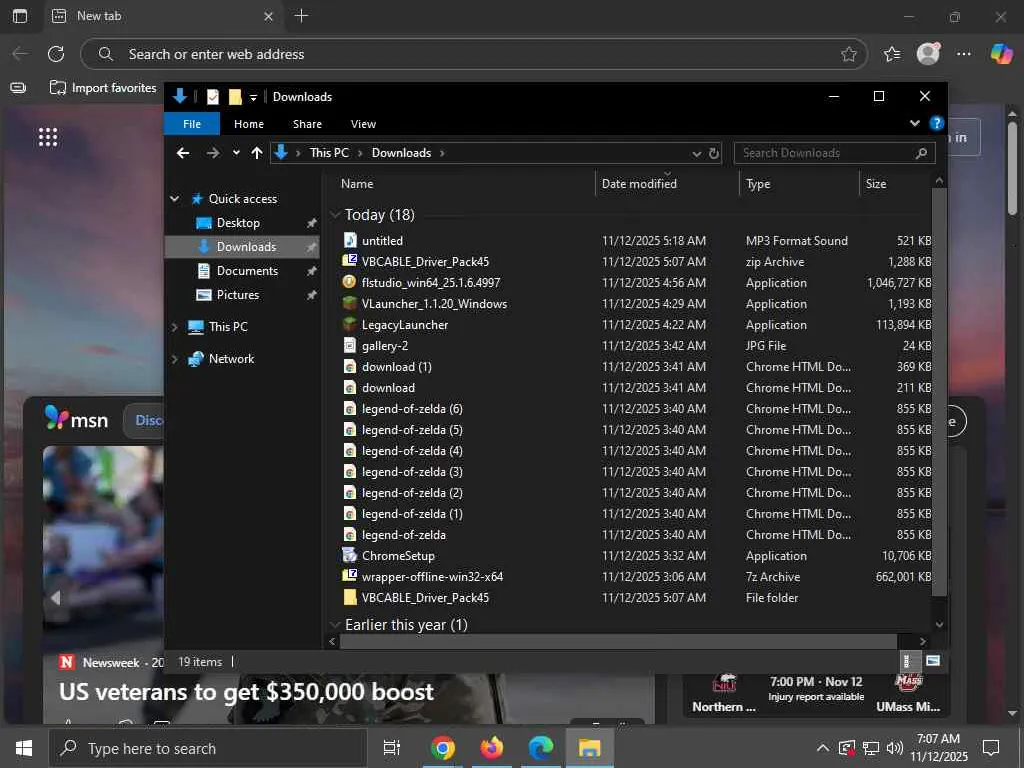Screen dimensions: 1024x768
Task: Select the VBCABLE_Driver_Pack45 zip archive icon
Action: pyautogui.click(x=349, y=261)
